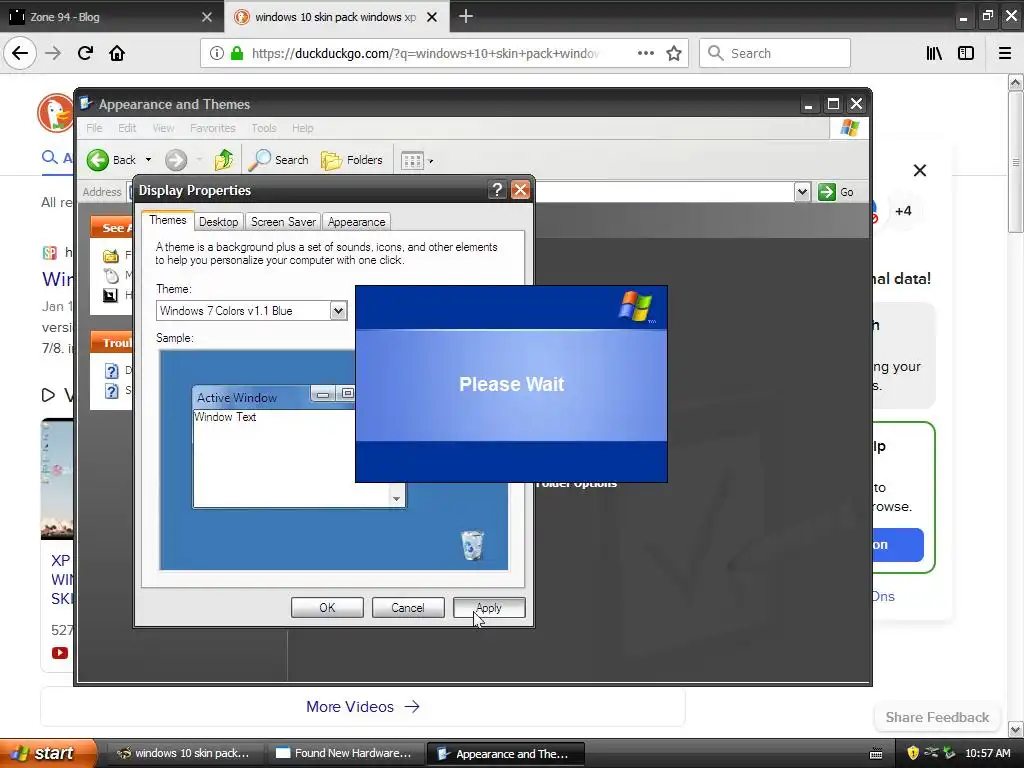Switch to Themes tab
The width and height of the screenshot is (1024, 768).
click(x=168, y=221)
